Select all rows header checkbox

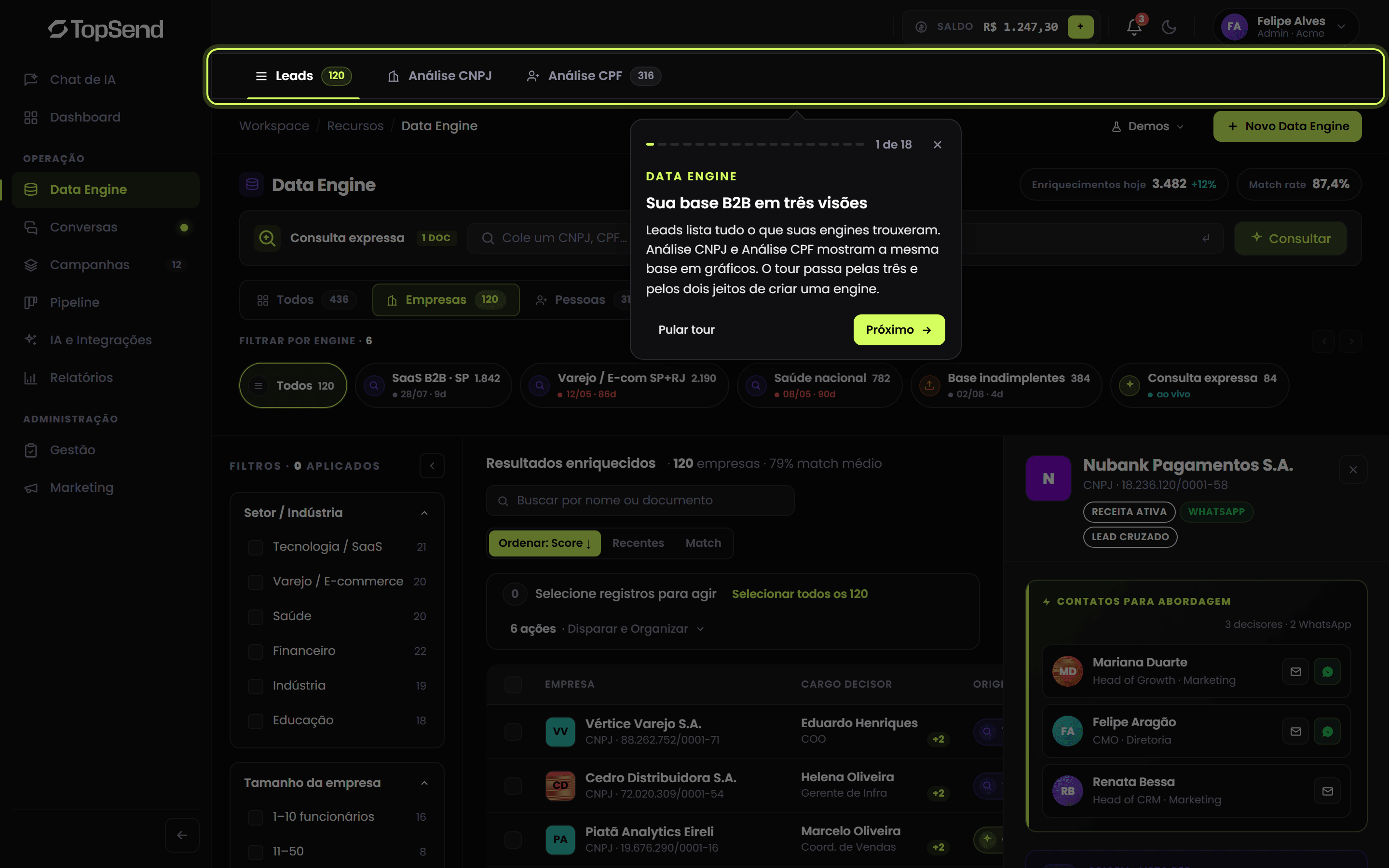513,684
